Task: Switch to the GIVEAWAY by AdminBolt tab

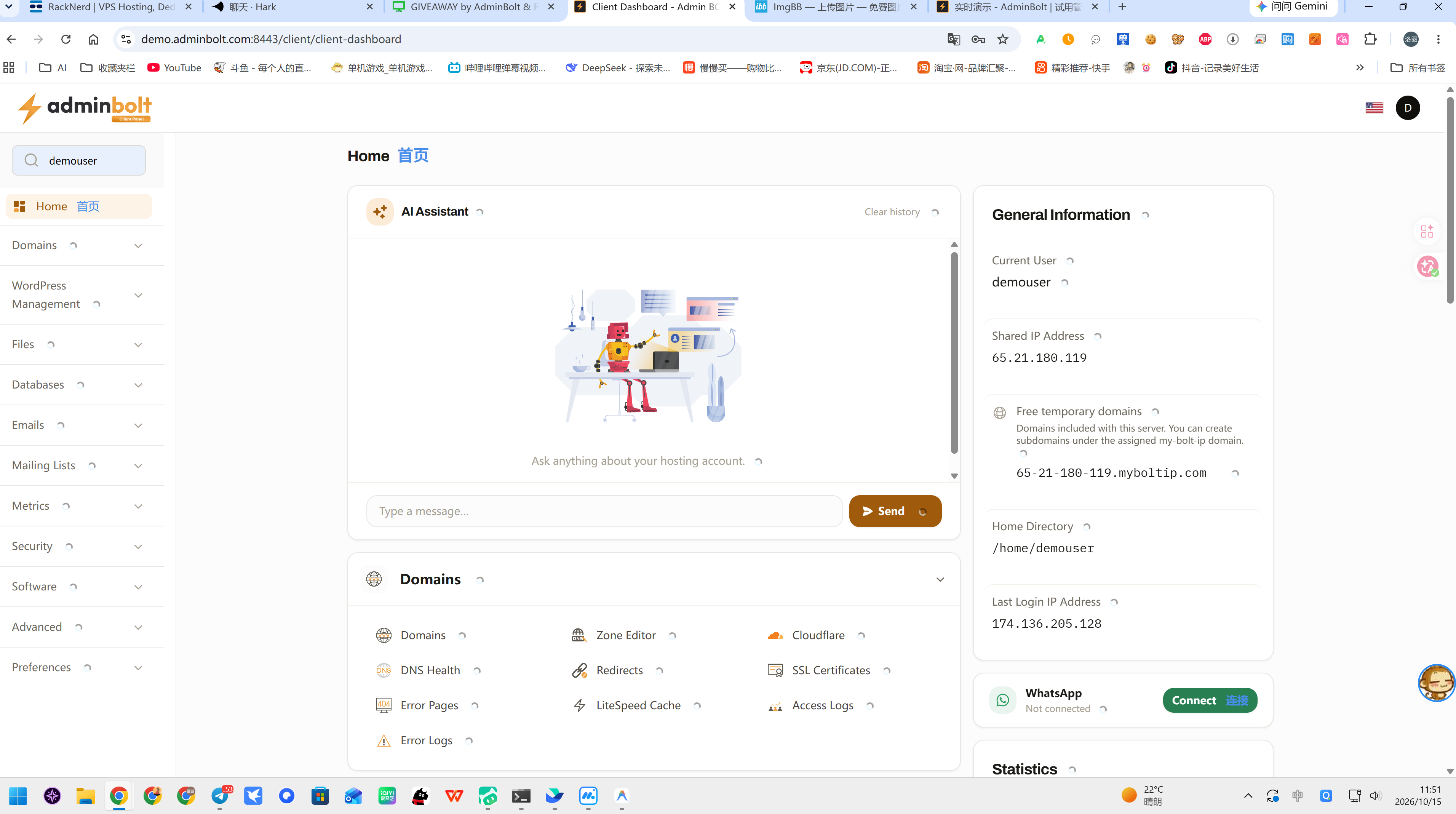Action: [474, 7]
